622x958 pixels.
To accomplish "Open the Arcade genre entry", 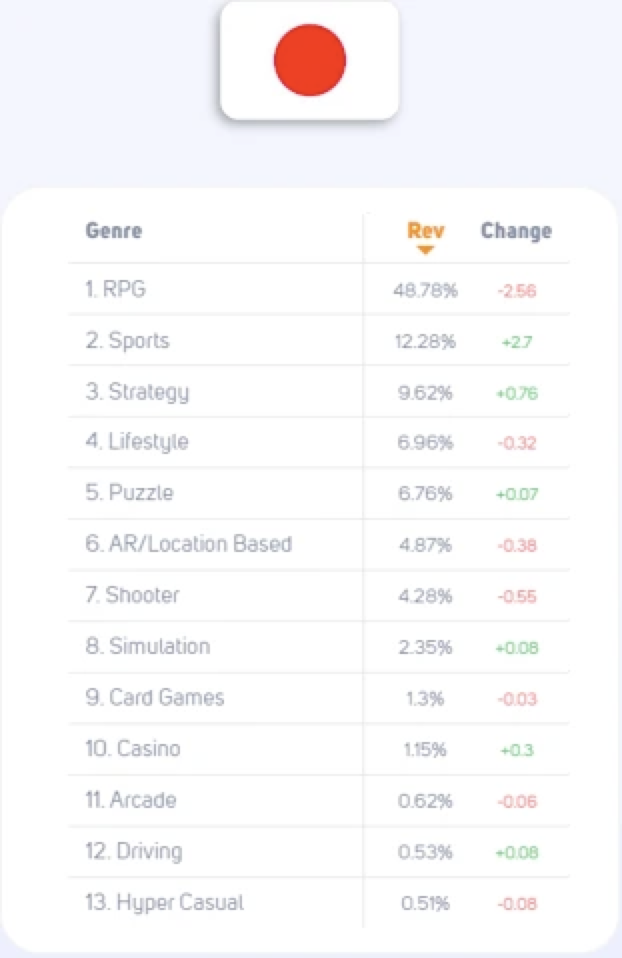I will (319, 800).
